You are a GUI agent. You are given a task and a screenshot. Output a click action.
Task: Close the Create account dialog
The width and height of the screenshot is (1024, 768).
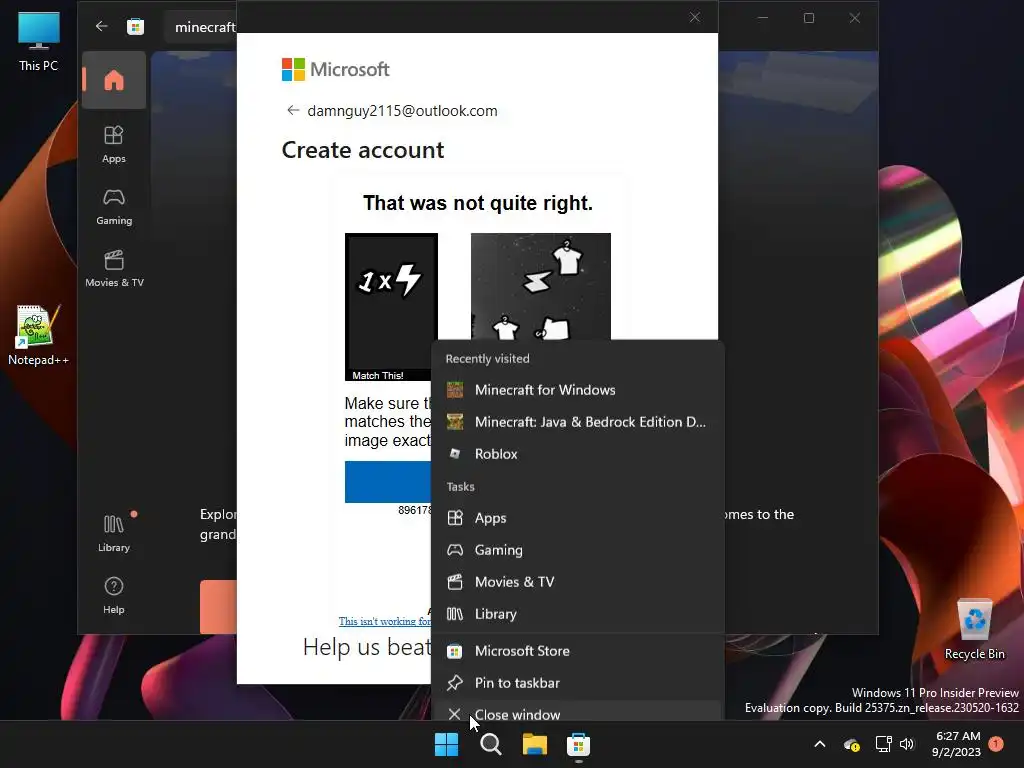tap(695, 18)
